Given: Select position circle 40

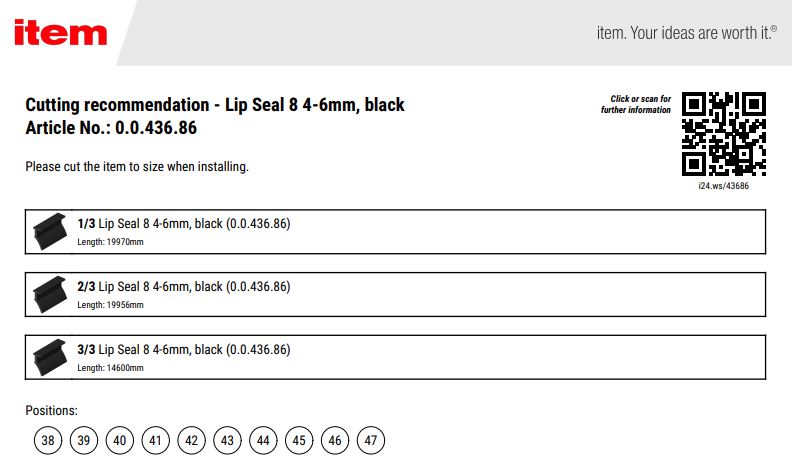Looking at the screenshot, I should click(x=120, y=440).
